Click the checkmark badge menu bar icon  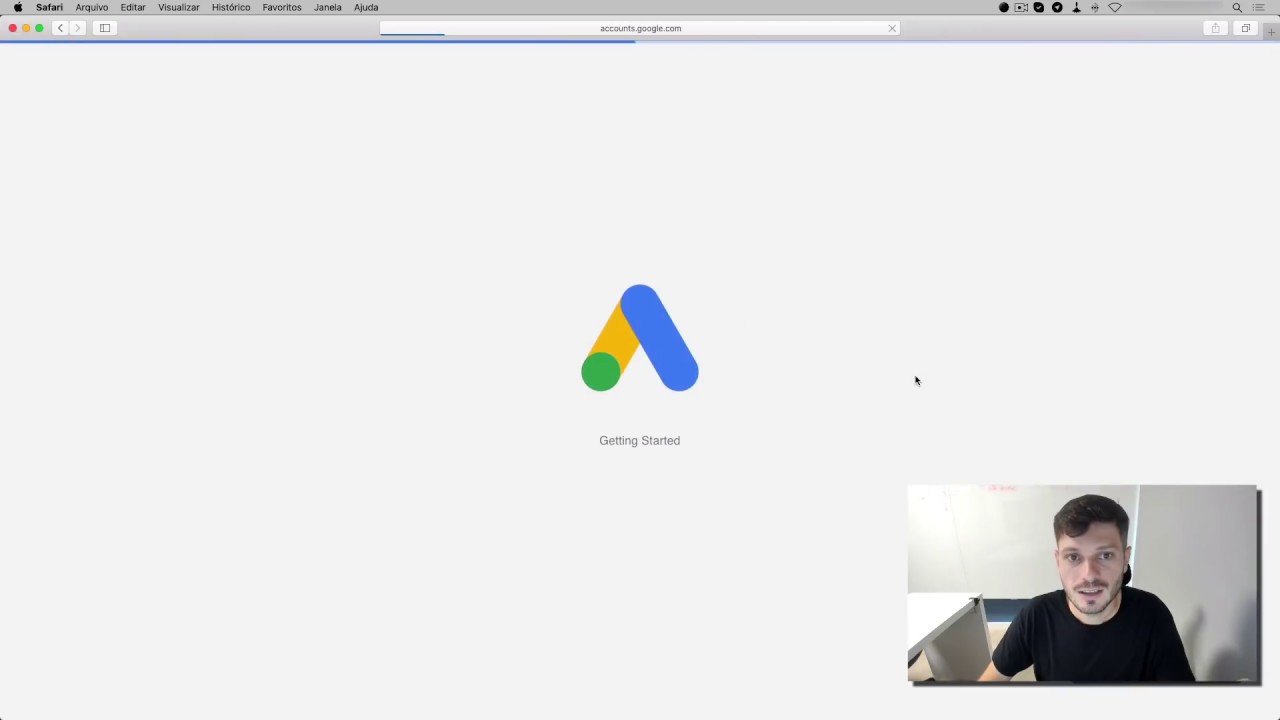[1039, 7]
